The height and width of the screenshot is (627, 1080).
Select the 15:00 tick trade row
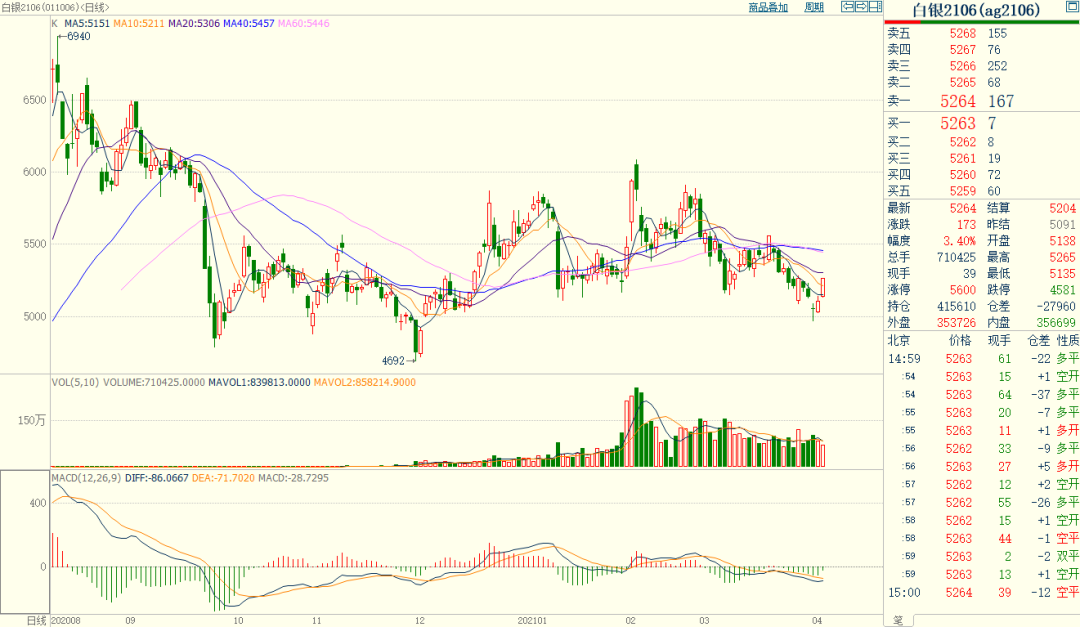tap(982, 593)
